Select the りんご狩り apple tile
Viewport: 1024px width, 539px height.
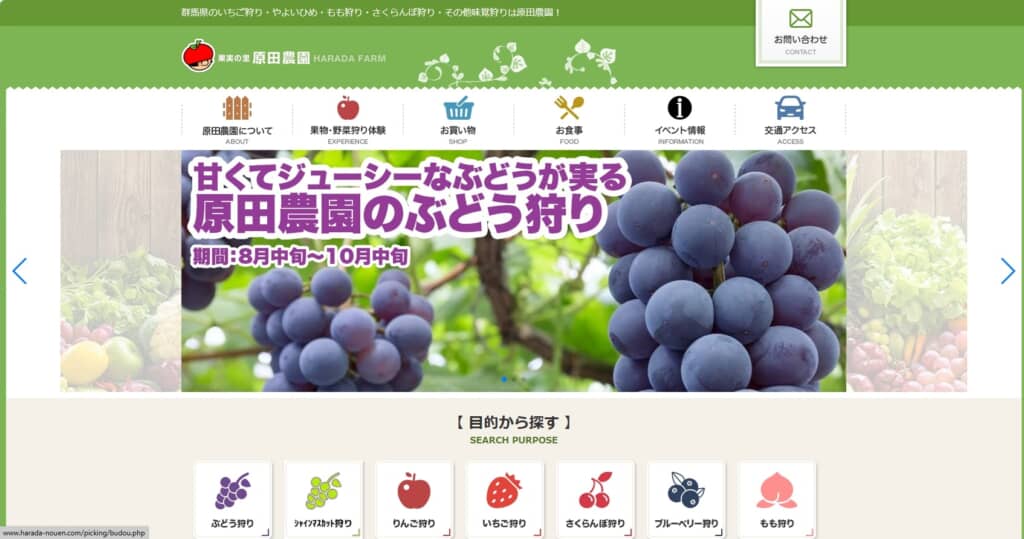point(414,500)
